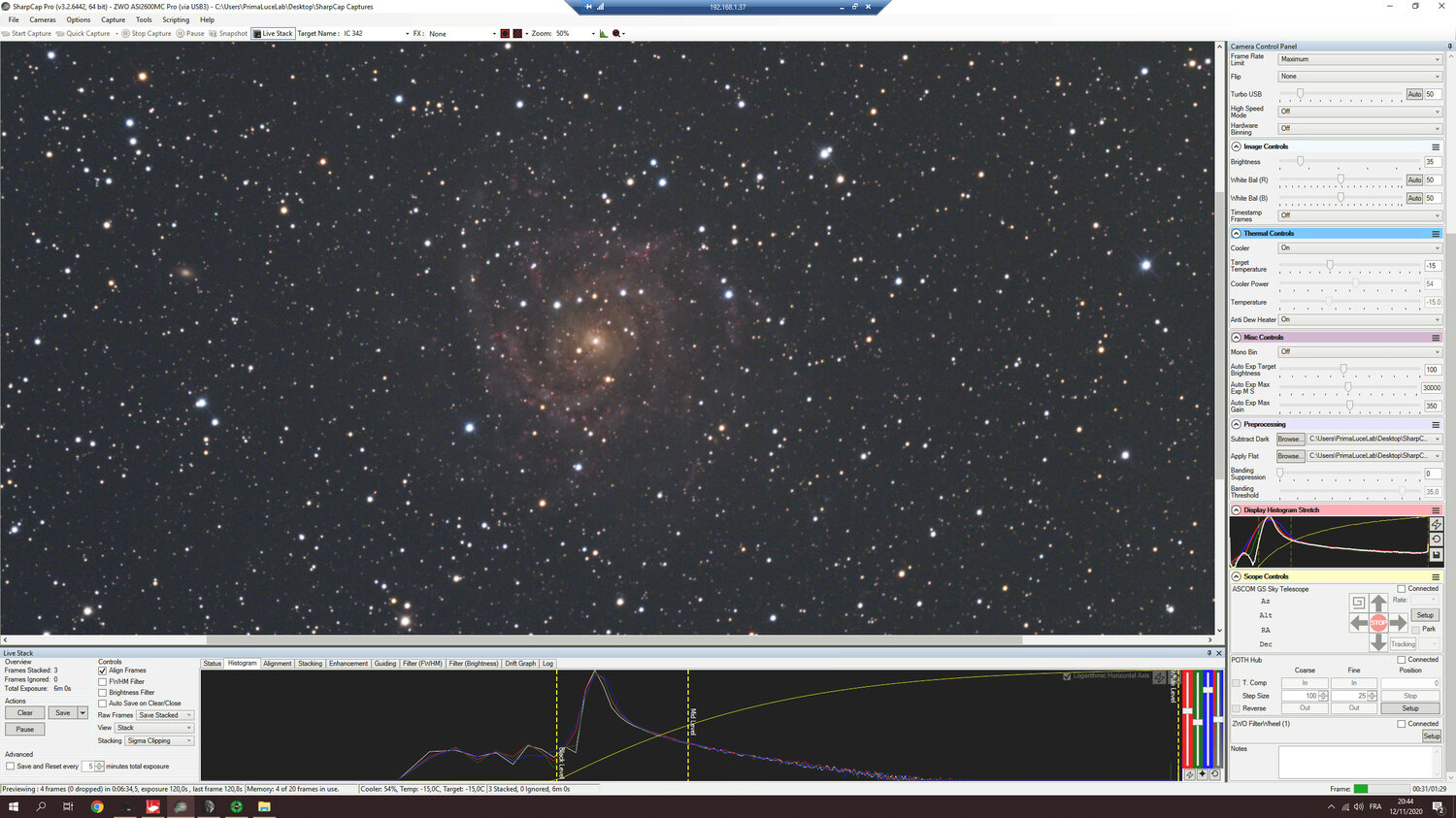
Task: Open Chrome from the taskbar
Action: click(97, 806)
